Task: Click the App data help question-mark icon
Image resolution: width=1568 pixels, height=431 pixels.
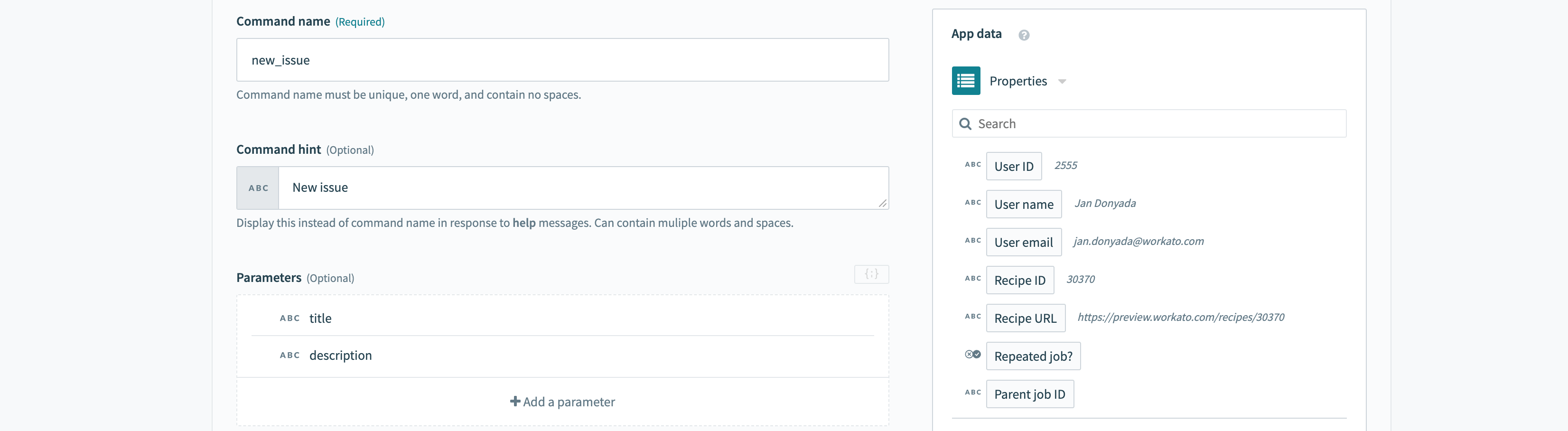Action: point(1024,35)
